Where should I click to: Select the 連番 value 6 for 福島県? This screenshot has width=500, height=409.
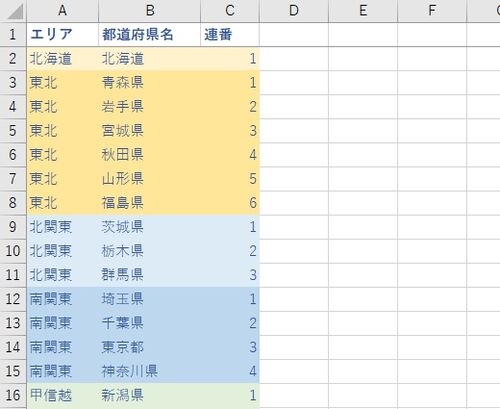coord(230,203)
